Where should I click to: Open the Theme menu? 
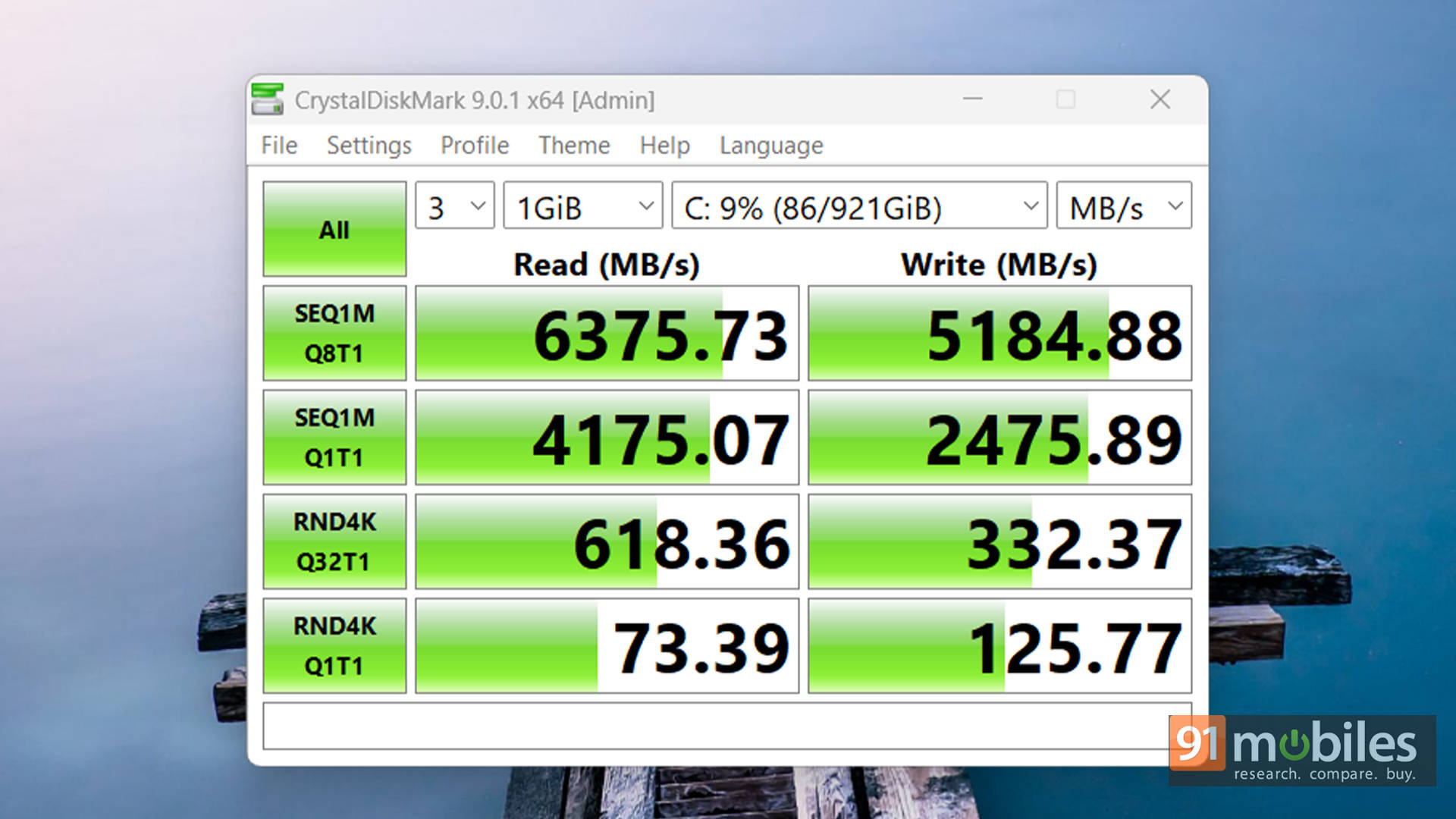click(x=574, y=145)
